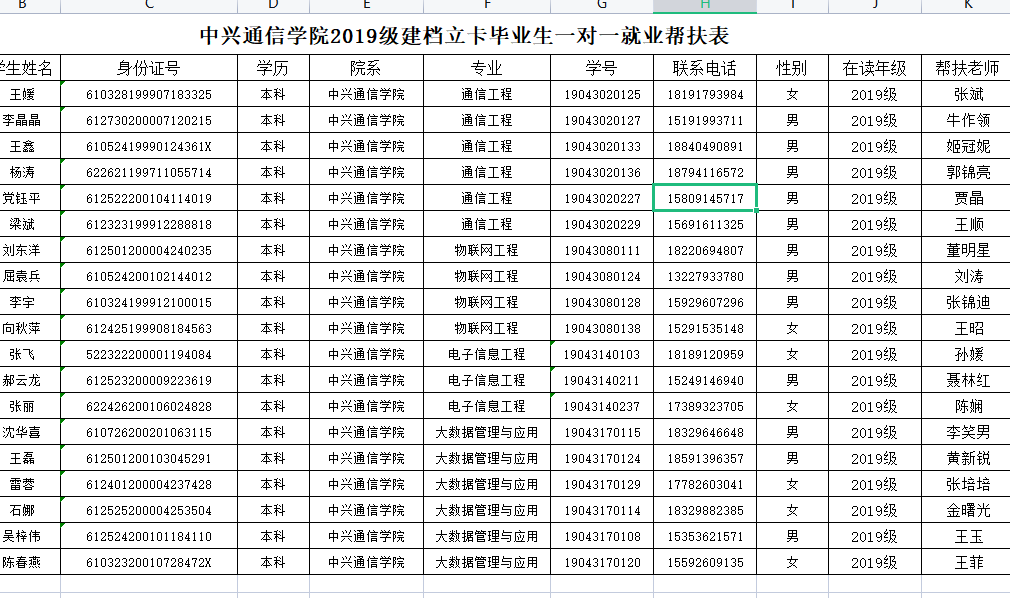Click ID number cell 522322200001194084
This screenshot has height=598, width=1010.
coord(149,354)
